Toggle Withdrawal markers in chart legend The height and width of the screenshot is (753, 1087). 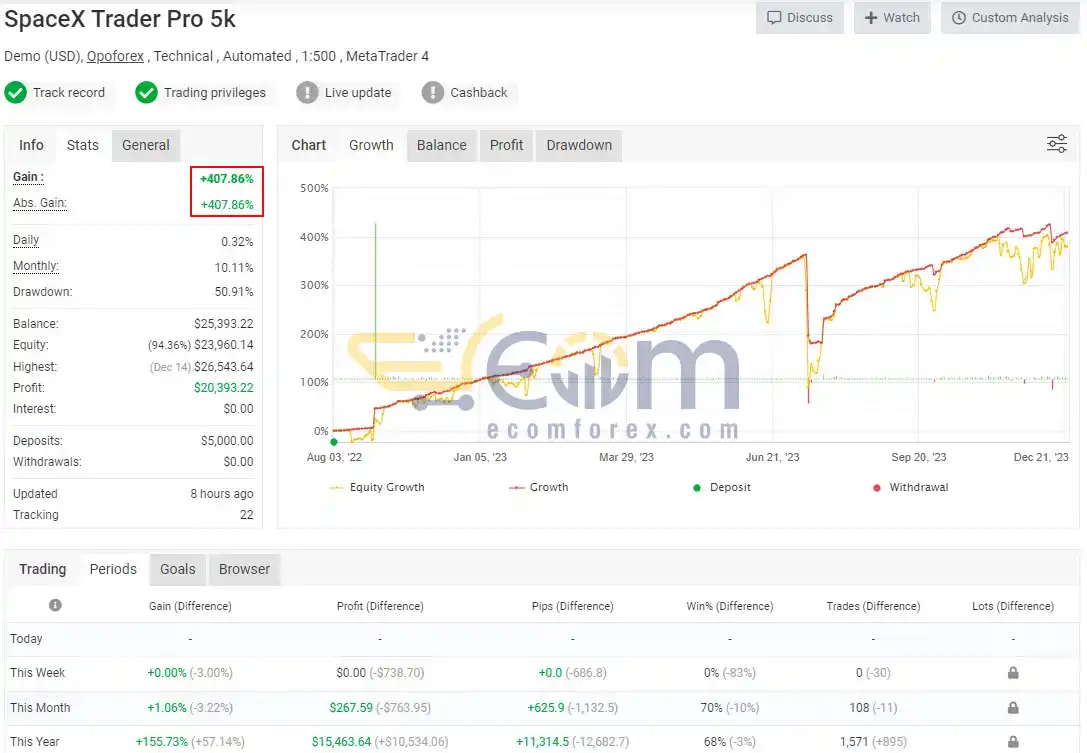[x=910, y=487]
